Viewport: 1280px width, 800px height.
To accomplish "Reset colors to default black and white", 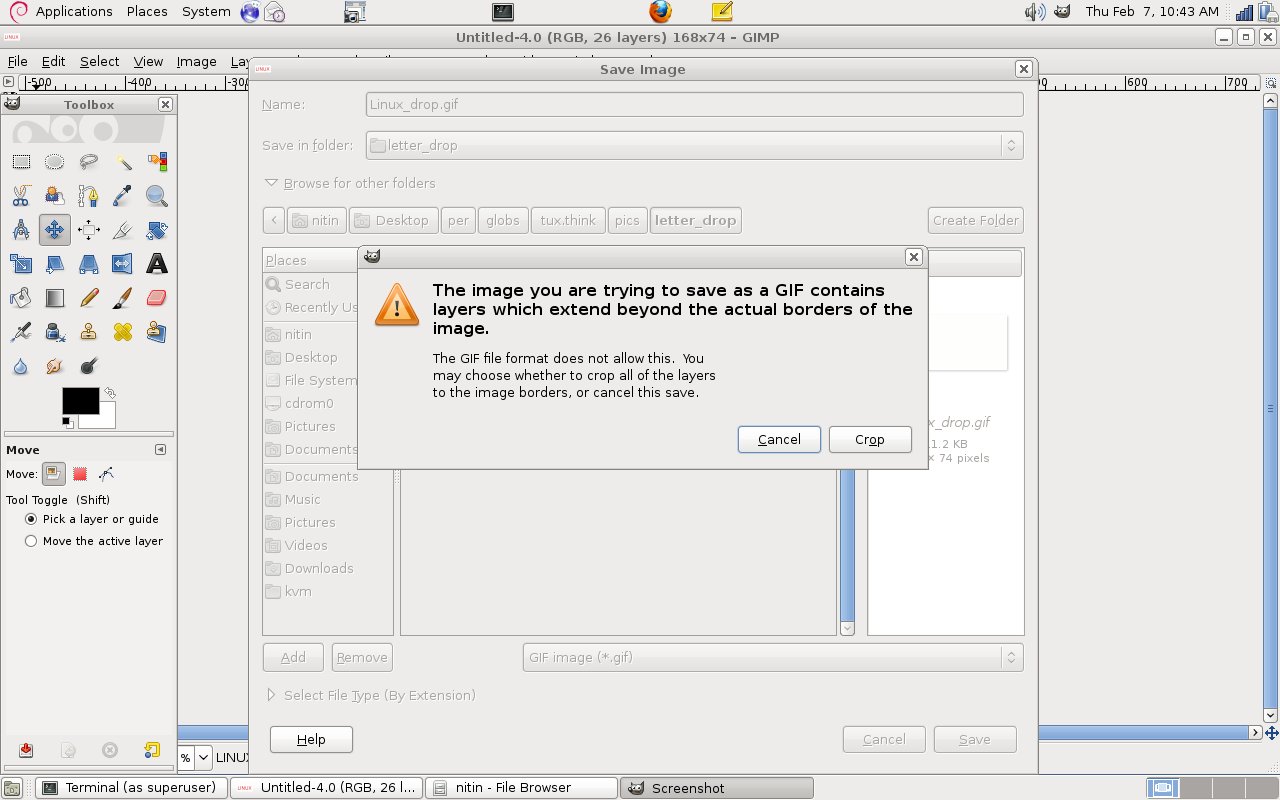I will (67, 422).
